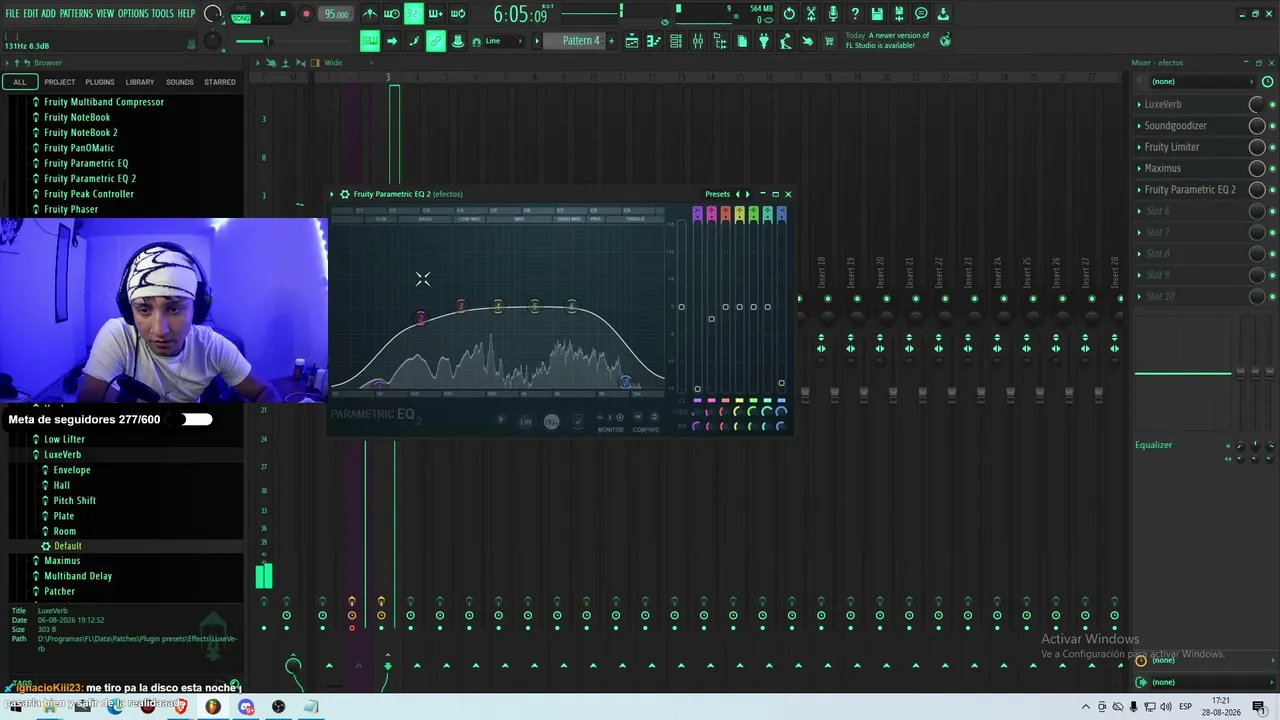
Task: Start playback with the transport play button
Action: (x=262, y=14)
